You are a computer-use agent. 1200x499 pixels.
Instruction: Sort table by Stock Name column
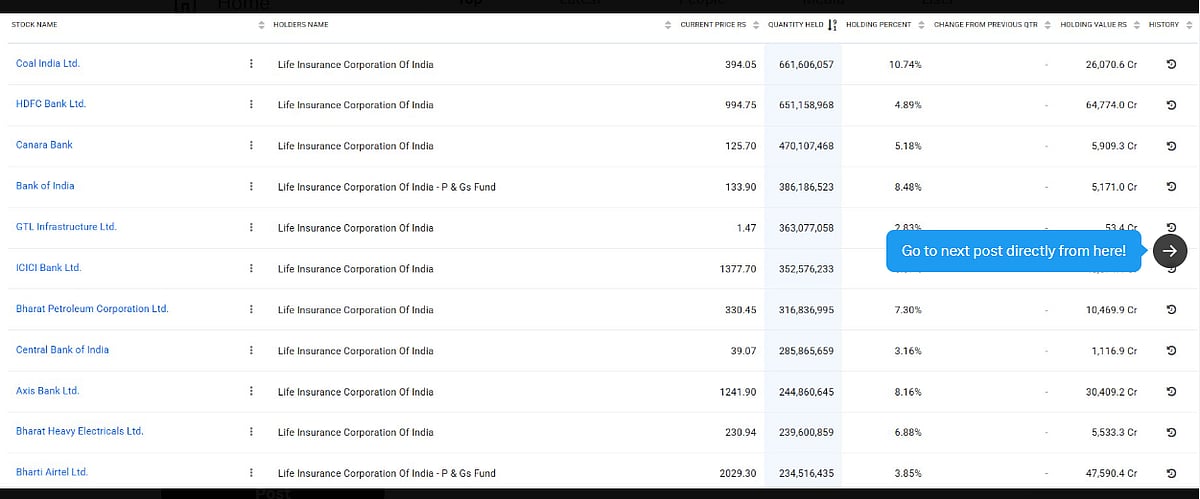point(34,24)
